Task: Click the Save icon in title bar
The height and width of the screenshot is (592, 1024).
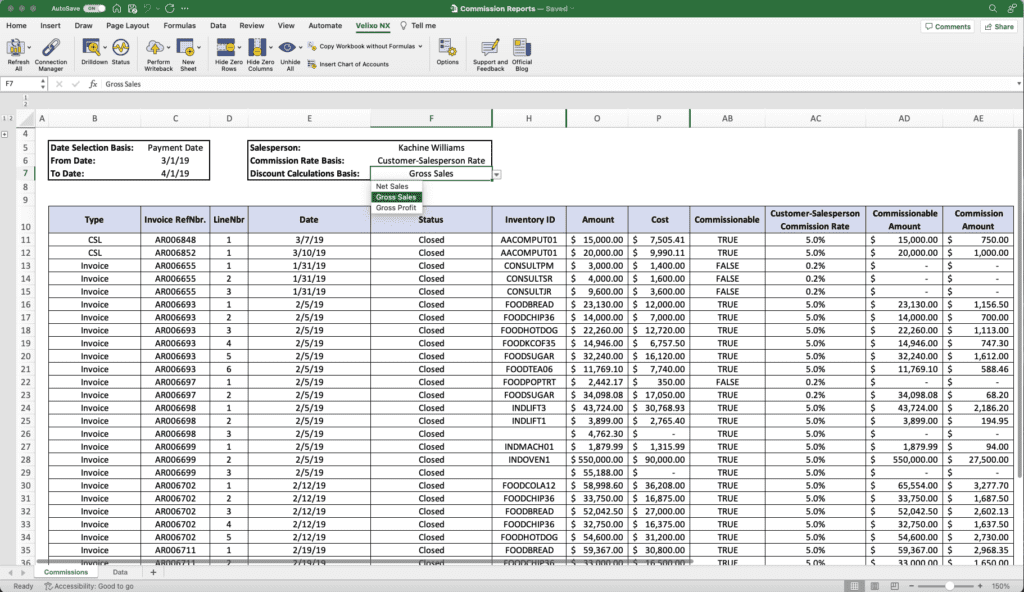Action: click(133, 8)
